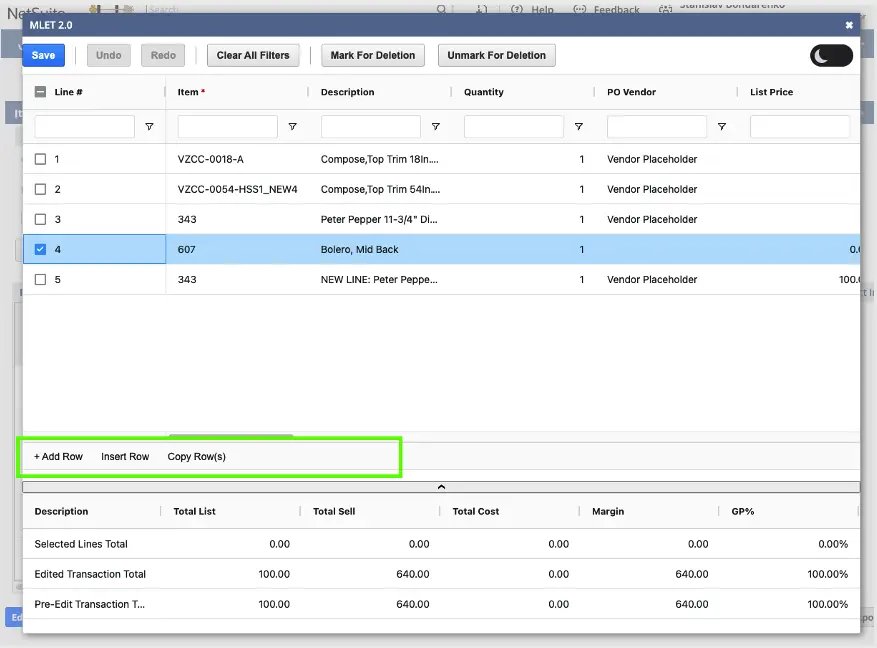Click the Edited Transaction Total row label
Screen dimensions: 877x648
(x=90, y=574)
